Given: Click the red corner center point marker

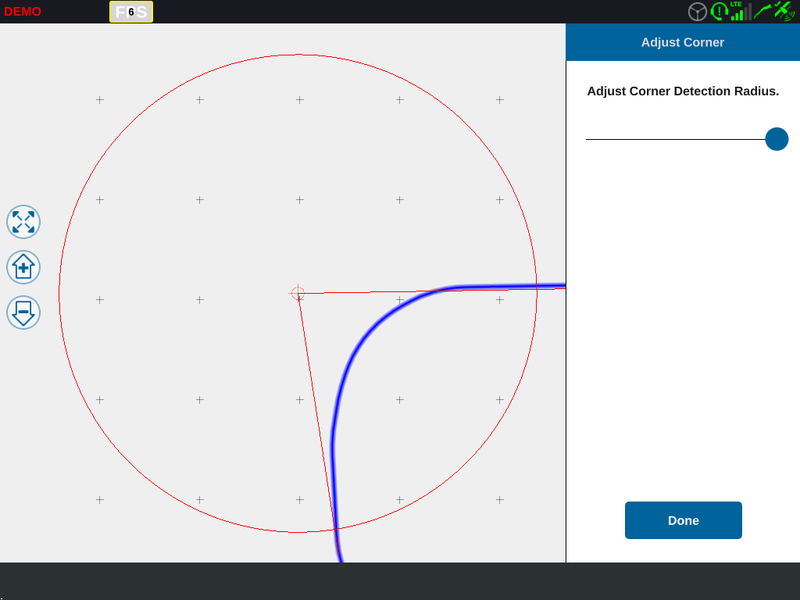Looking at the screenshot, I should coord(298,293).
